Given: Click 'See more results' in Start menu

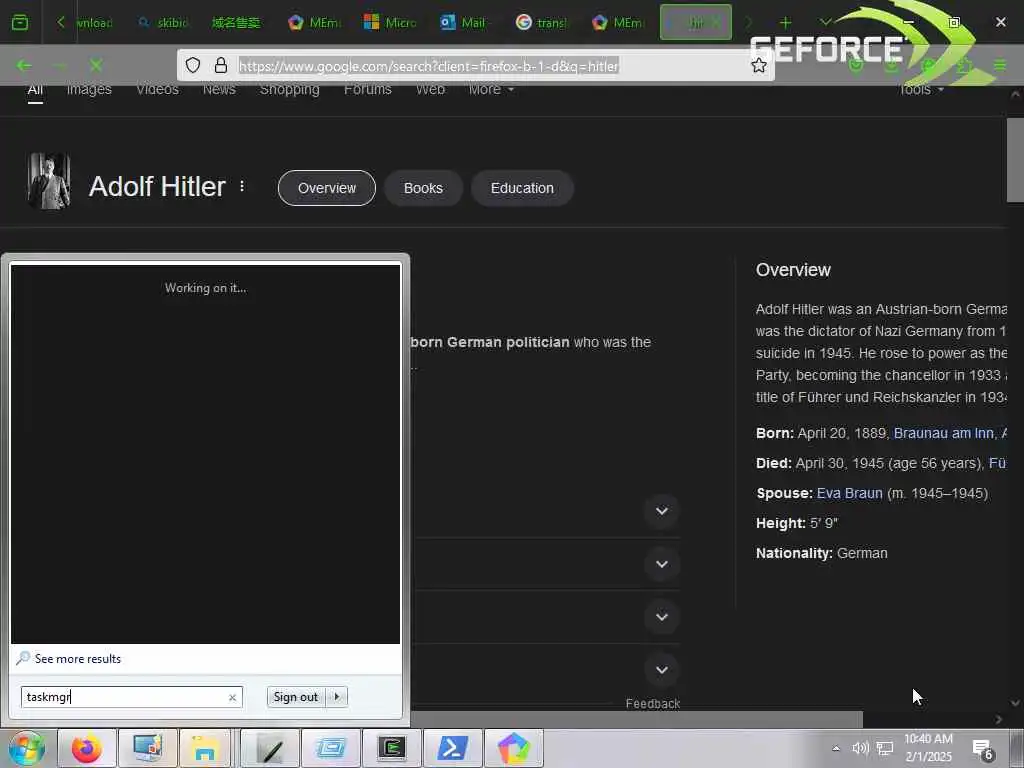Looking at the screenshot, I should point(78,659).
